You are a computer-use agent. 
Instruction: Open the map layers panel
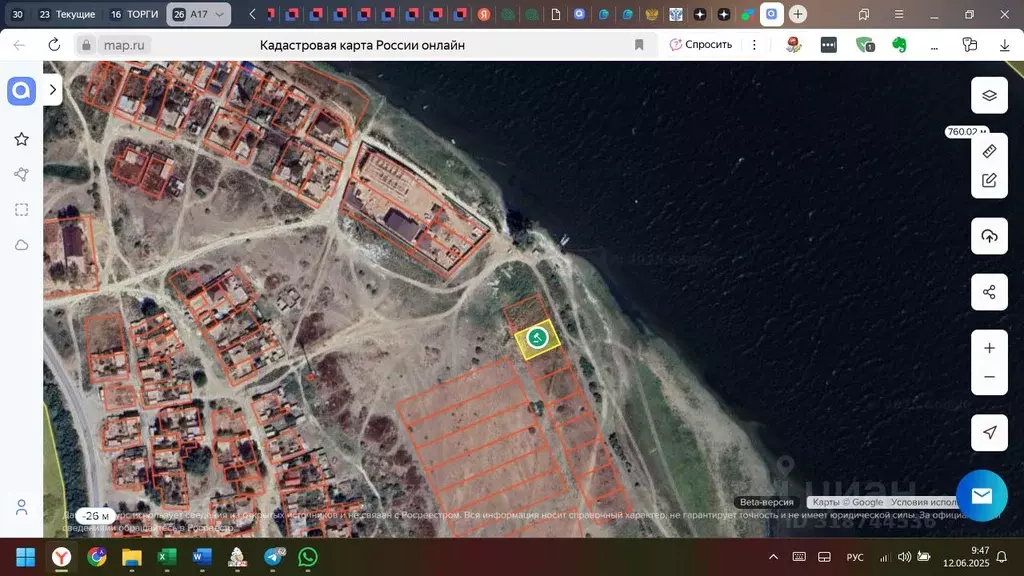989,95
